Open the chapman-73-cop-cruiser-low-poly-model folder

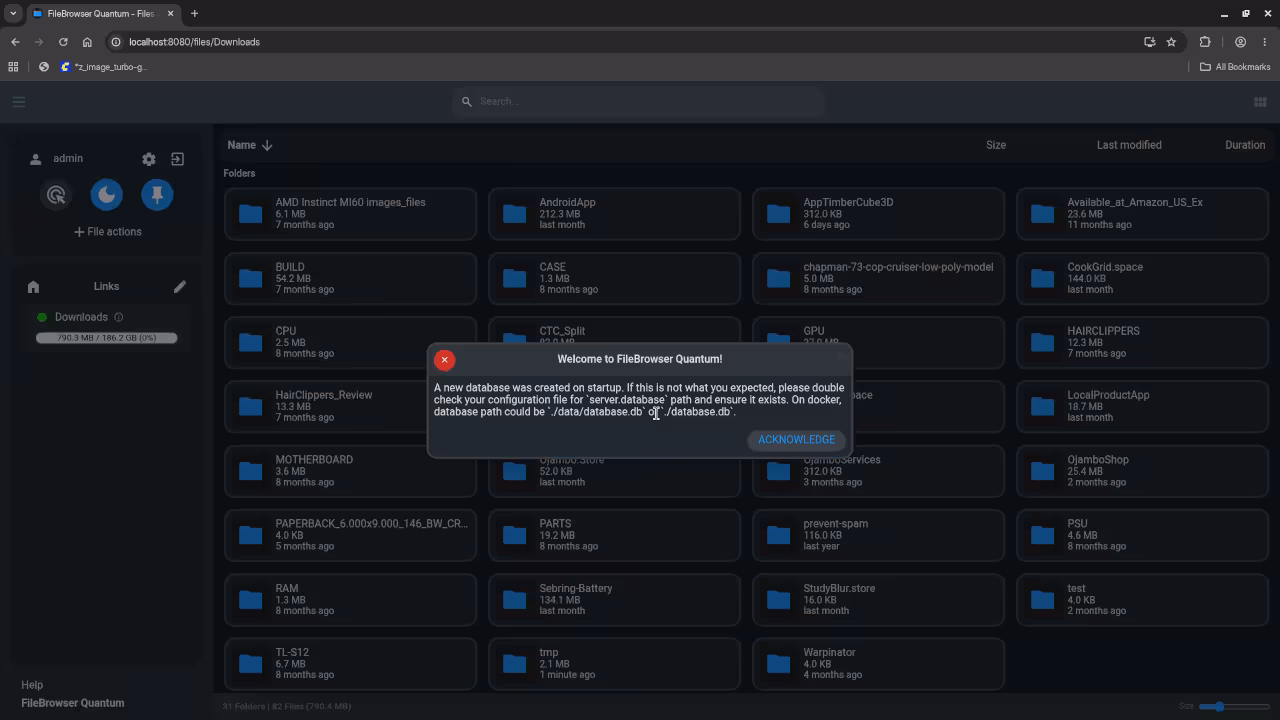point(879,278)
